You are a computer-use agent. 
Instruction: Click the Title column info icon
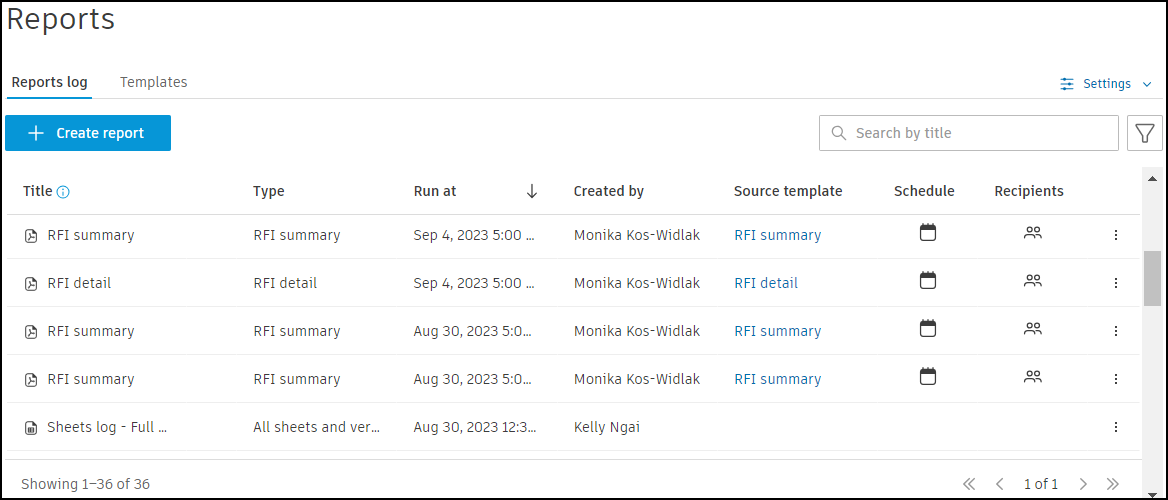pos(63,192)
